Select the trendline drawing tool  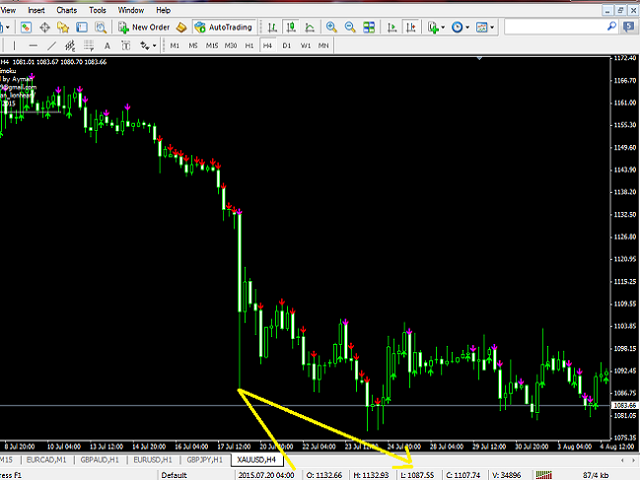coord(51,46)
